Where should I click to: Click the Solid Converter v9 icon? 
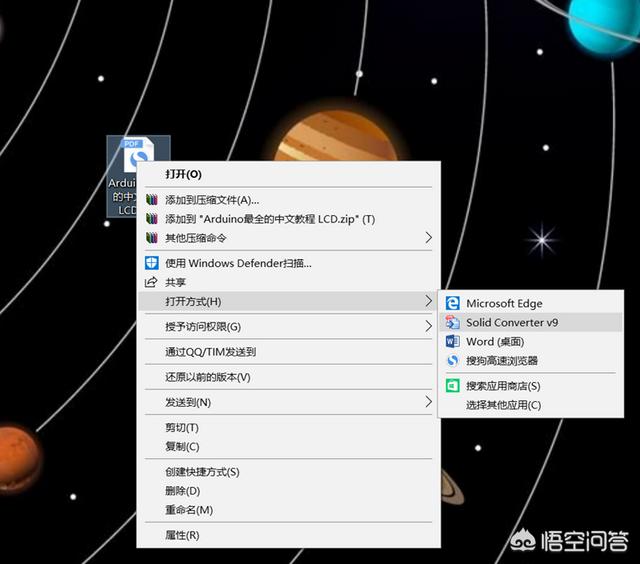pos(452,322)
